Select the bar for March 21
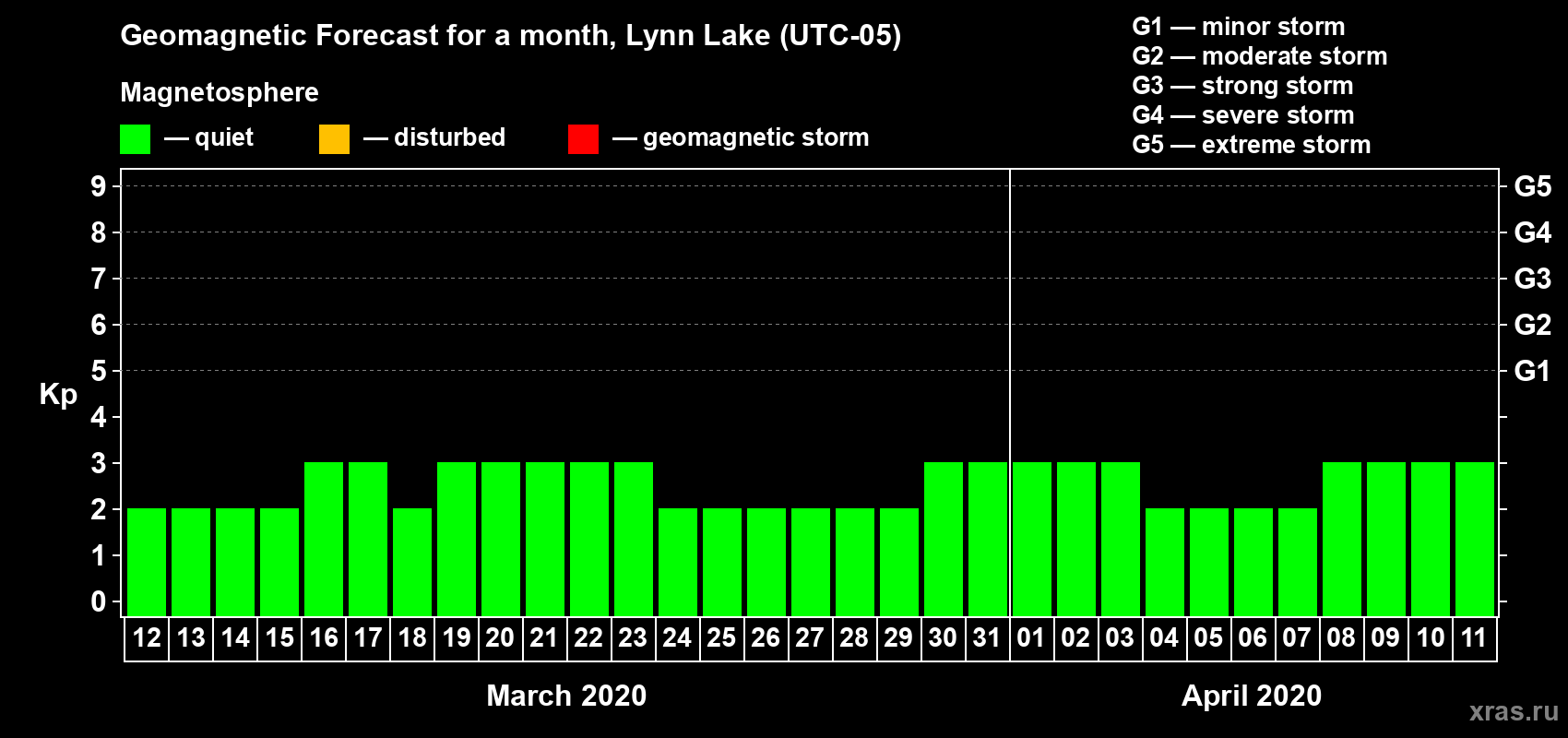 point(545,539)
